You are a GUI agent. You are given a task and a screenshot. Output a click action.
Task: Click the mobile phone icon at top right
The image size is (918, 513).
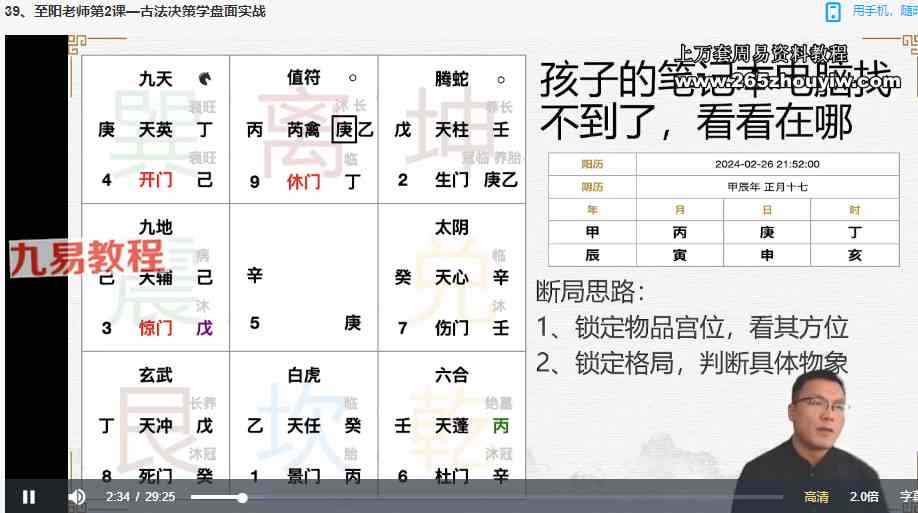(x=833, y=12)
